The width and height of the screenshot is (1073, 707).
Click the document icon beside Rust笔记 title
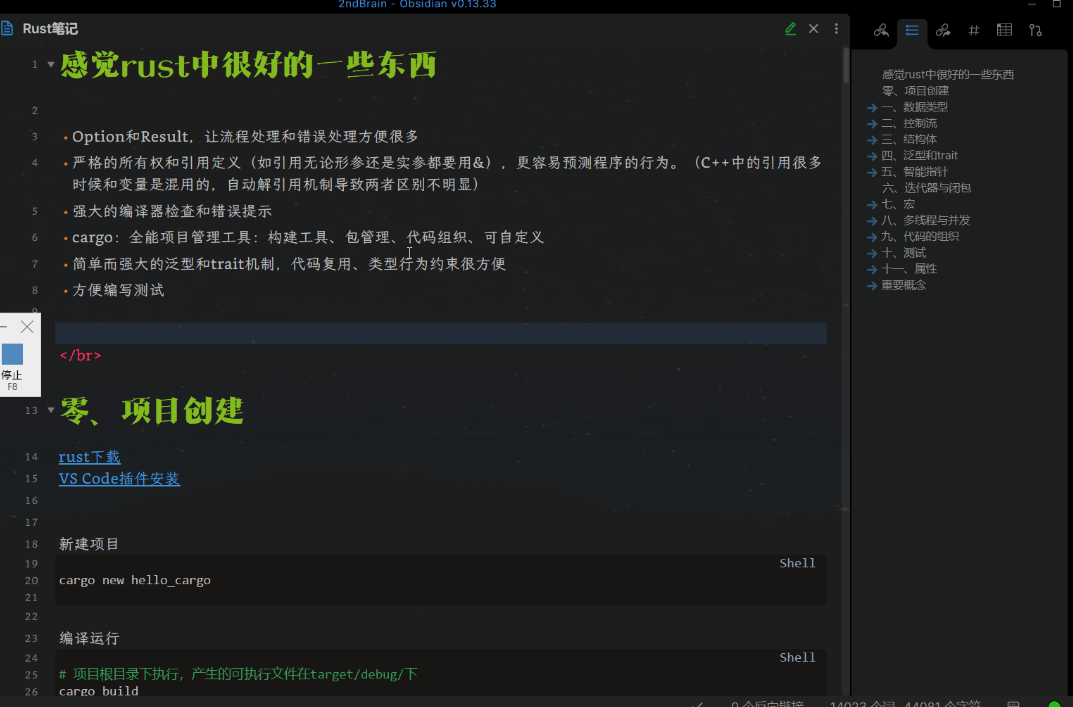coord(7,29)
